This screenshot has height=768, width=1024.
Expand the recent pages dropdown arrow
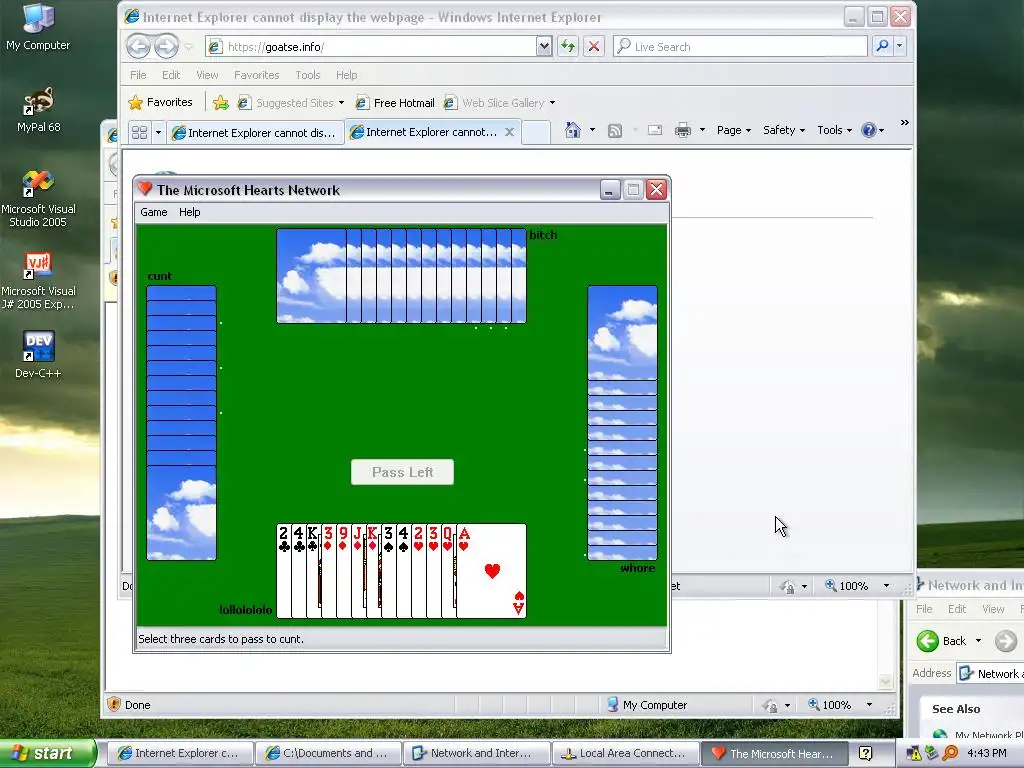pyautogui.click(x=188, y=47)
